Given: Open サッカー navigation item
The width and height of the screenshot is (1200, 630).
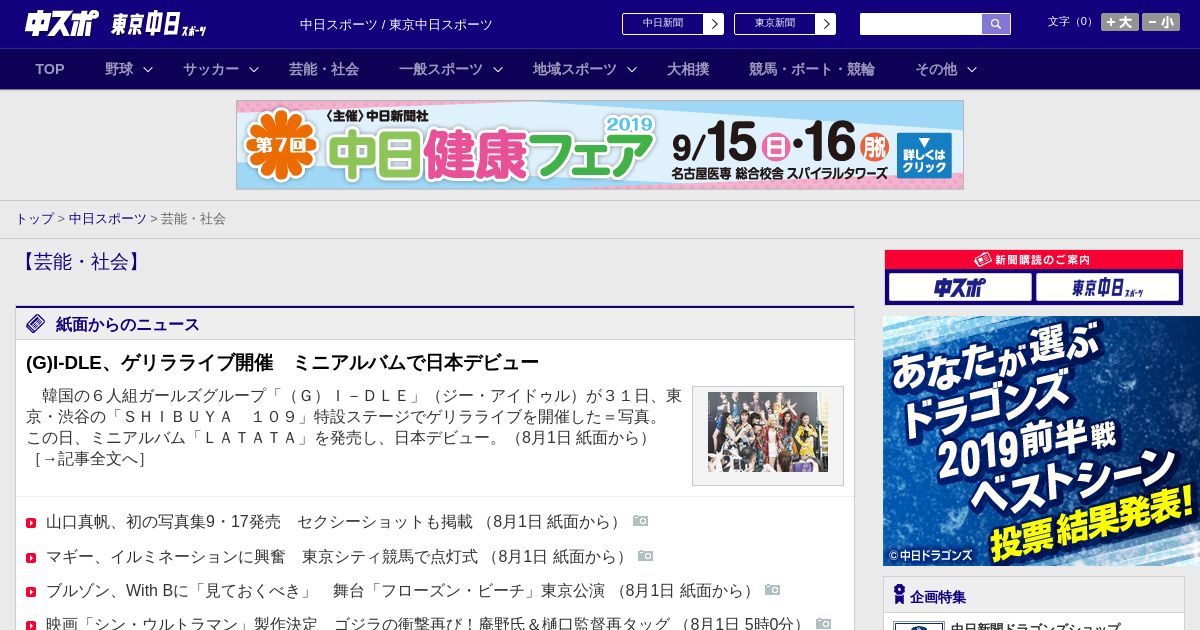Looking at the screenshot, I should 211,69.
